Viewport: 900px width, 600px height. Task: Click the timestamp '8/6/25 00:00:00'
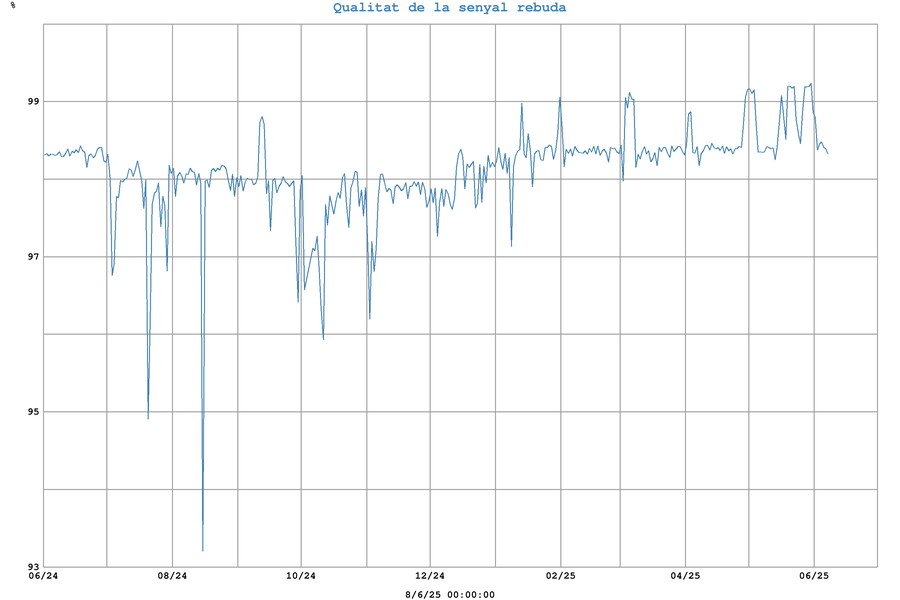(450, 595)
